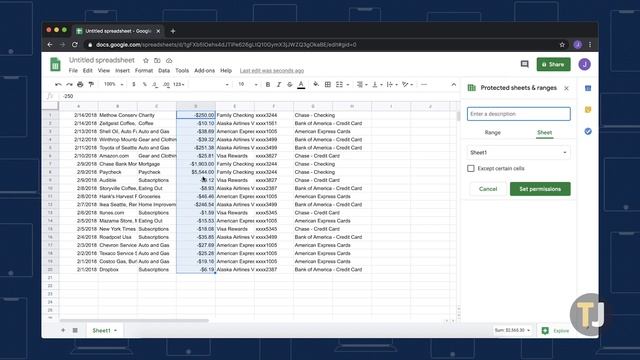The height and width of the screenshot is (360, 640).
Task: Click the Enter a description field
Action: click(x=519, y=114)
